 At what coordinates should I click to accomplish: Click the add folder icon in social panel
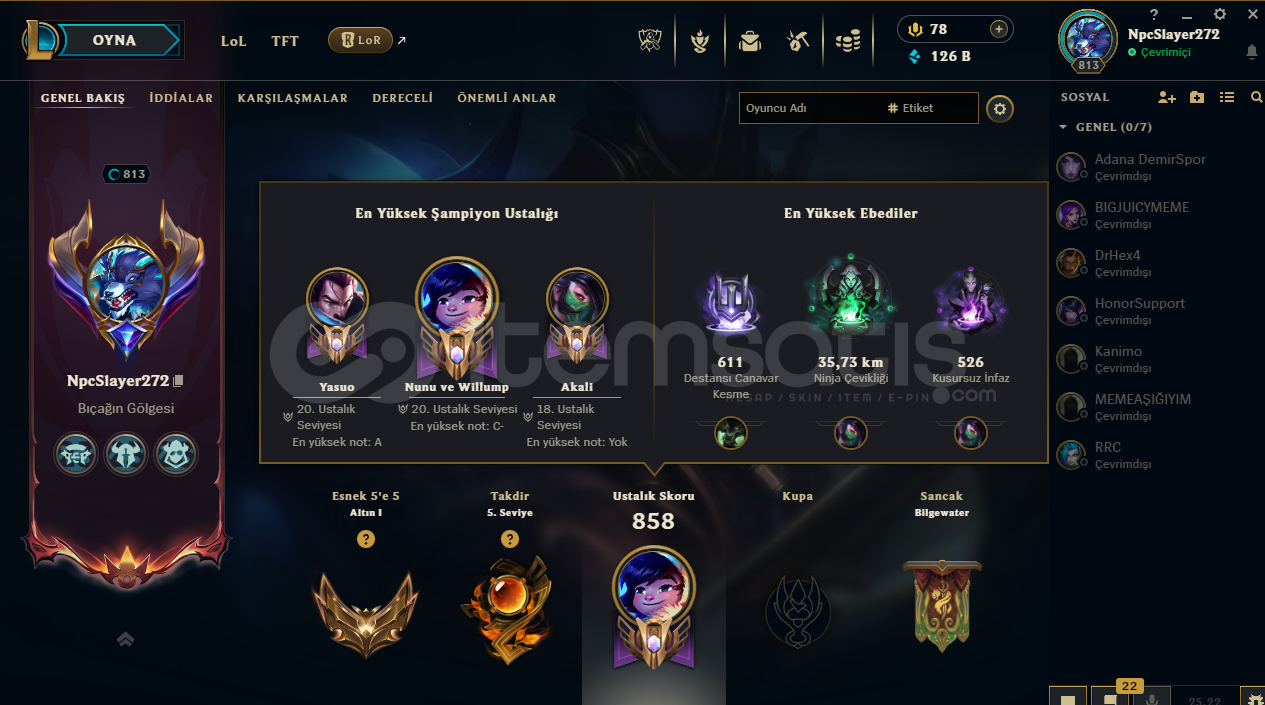(1197, 98)
